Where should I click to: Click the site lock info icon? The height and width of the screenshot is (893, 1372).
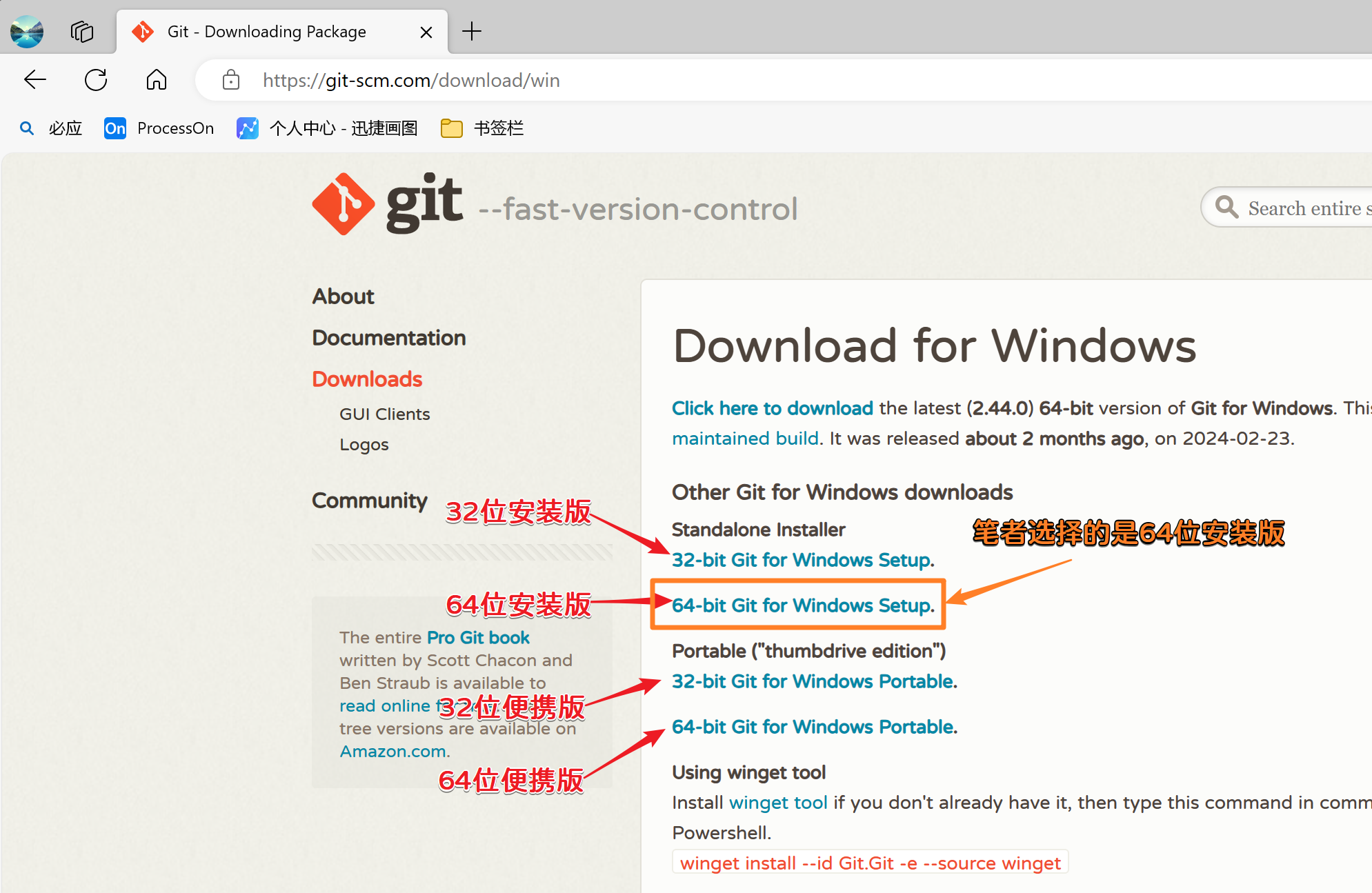coord(231,80)
